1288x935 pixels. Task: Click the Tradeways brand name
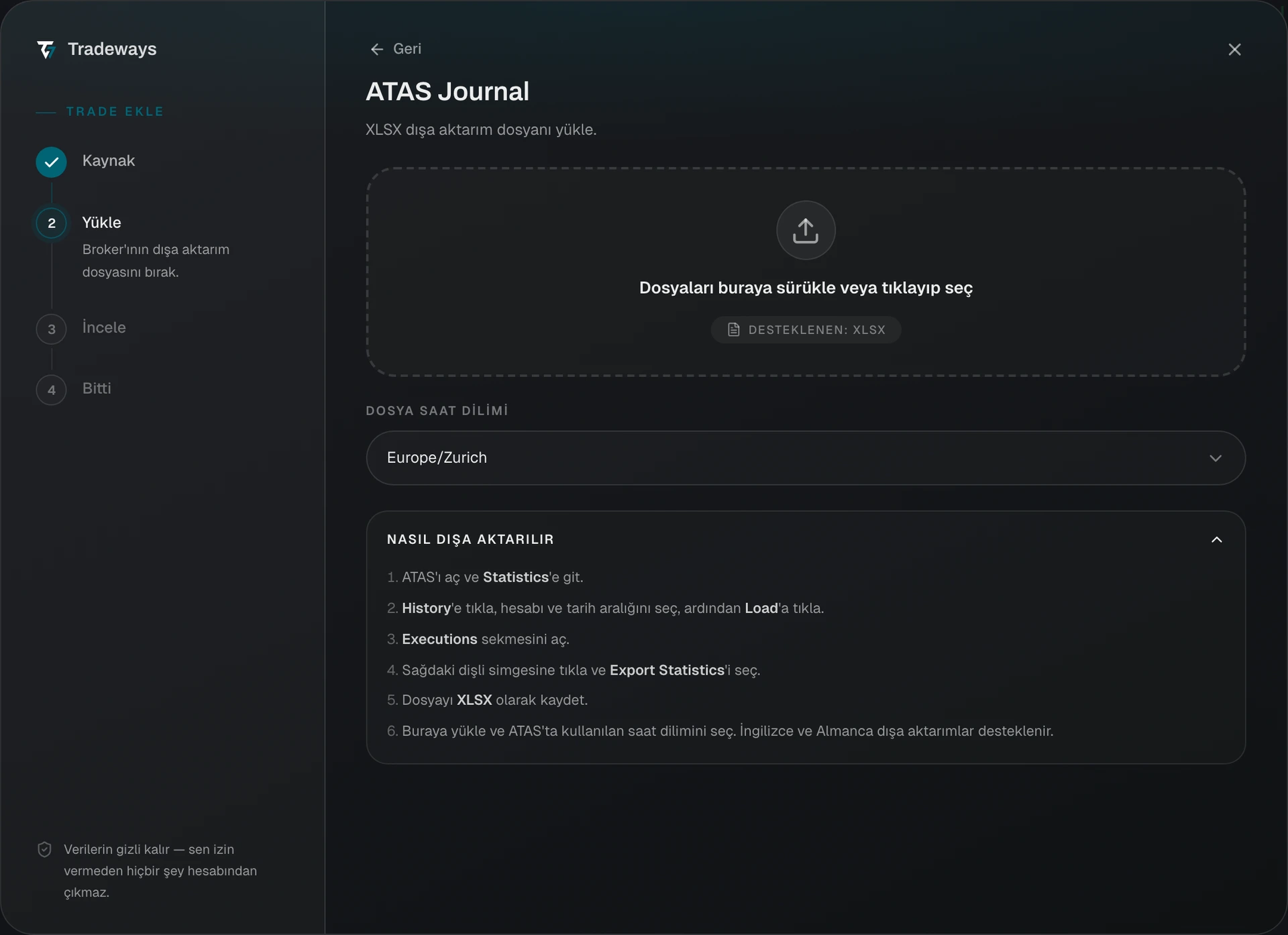[x=112, y=50]
